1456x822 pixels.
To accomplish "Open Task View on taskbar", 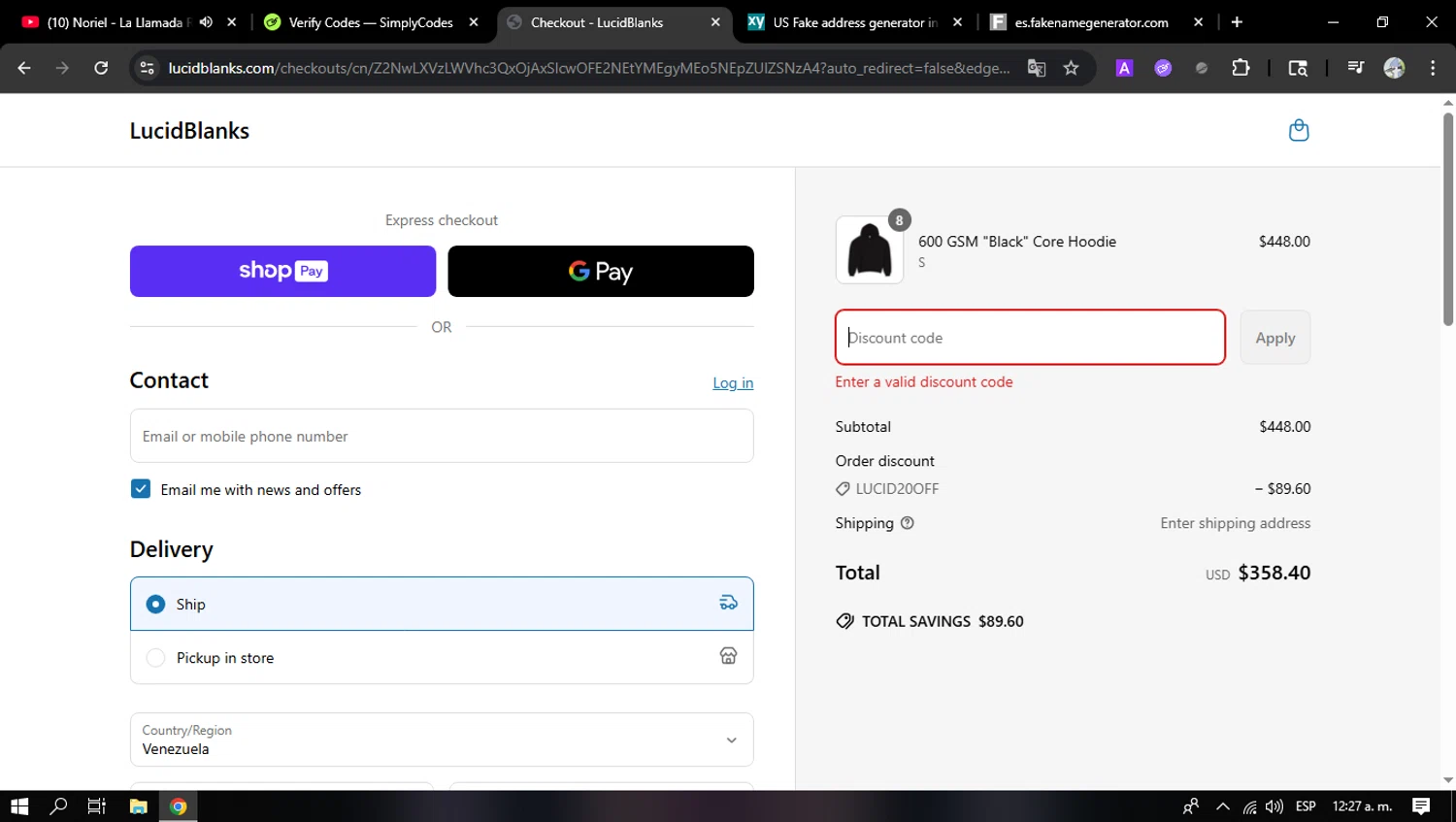I will (96, 806).
